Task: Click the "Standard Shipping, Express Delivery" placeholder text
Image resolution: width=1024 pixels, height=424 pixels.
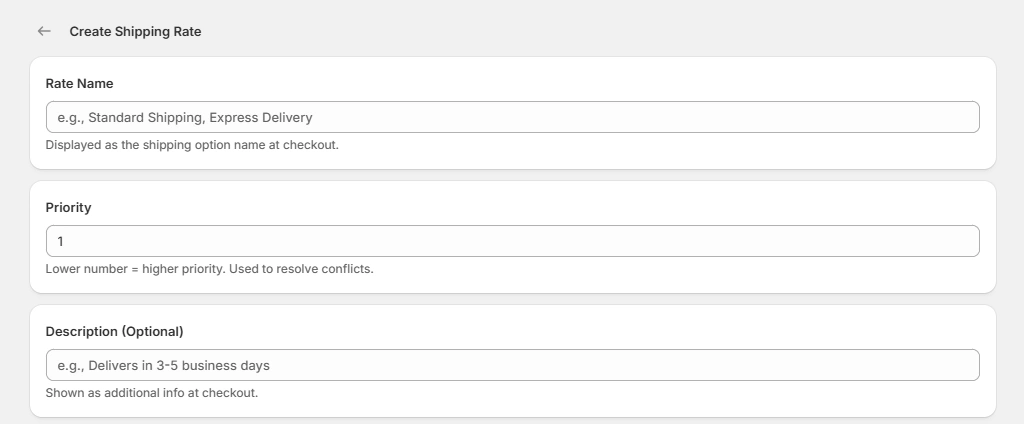Action: click(x=200, y=117)
